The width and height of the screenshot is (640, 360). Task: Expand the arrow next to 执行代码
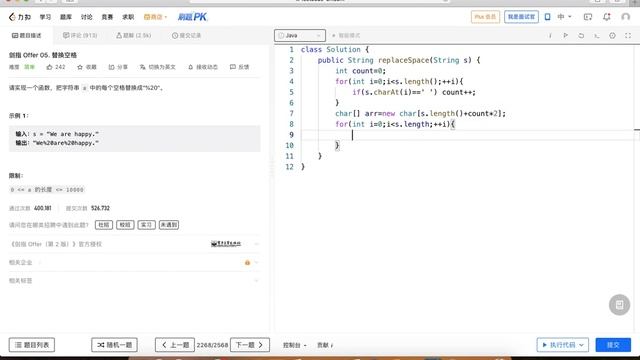582,345
